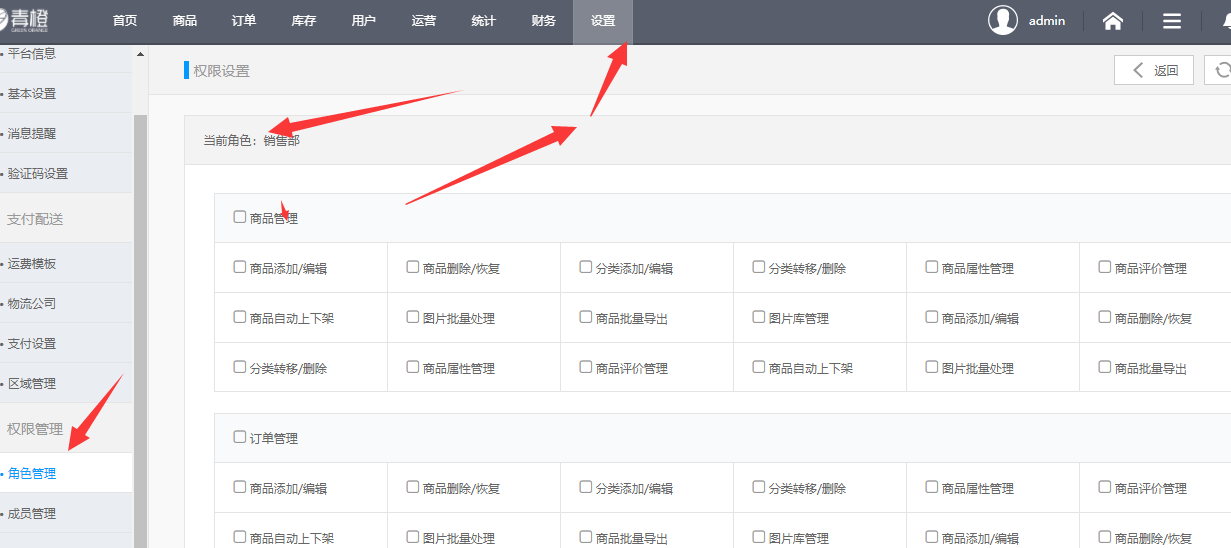The height and width of the screenshot is (548, 1231).
Task: Open the 订单 top navigation item
Action: 244,21
